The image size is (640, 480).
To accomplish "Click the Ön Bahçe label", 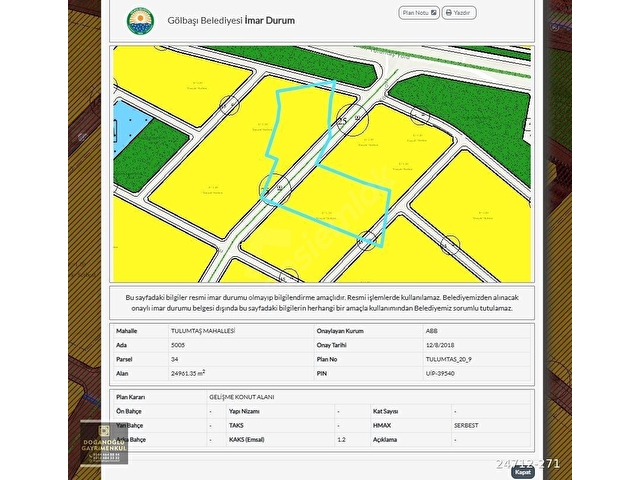I will tap(129, 411).
